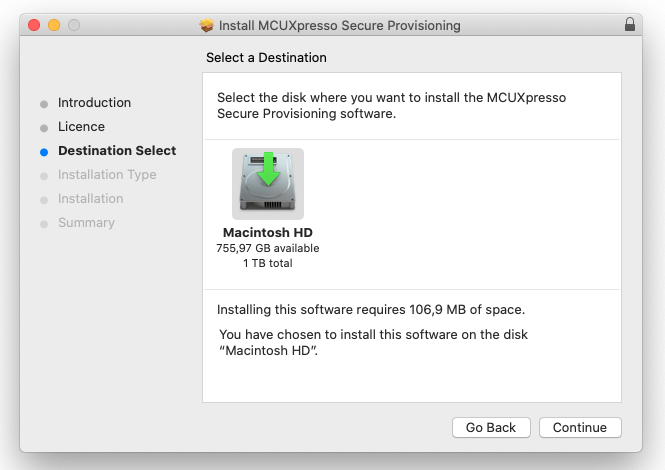Select the Destination Select step label
The width and height of the screenshot is (665, 470).
tap(117, 151)
